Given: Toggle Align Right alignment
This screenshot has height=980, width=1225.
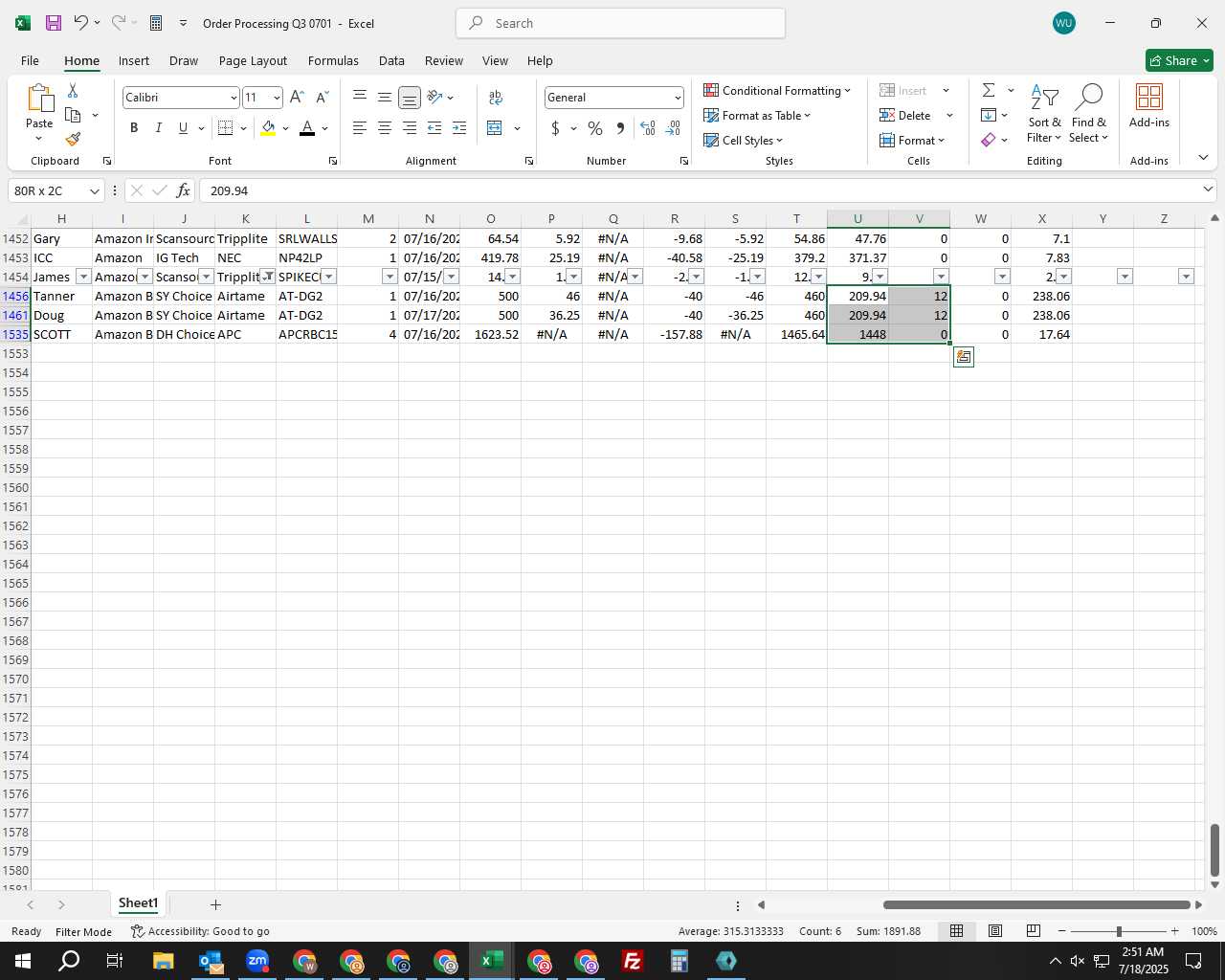Looking at the screenshot, I should point(410,128).
